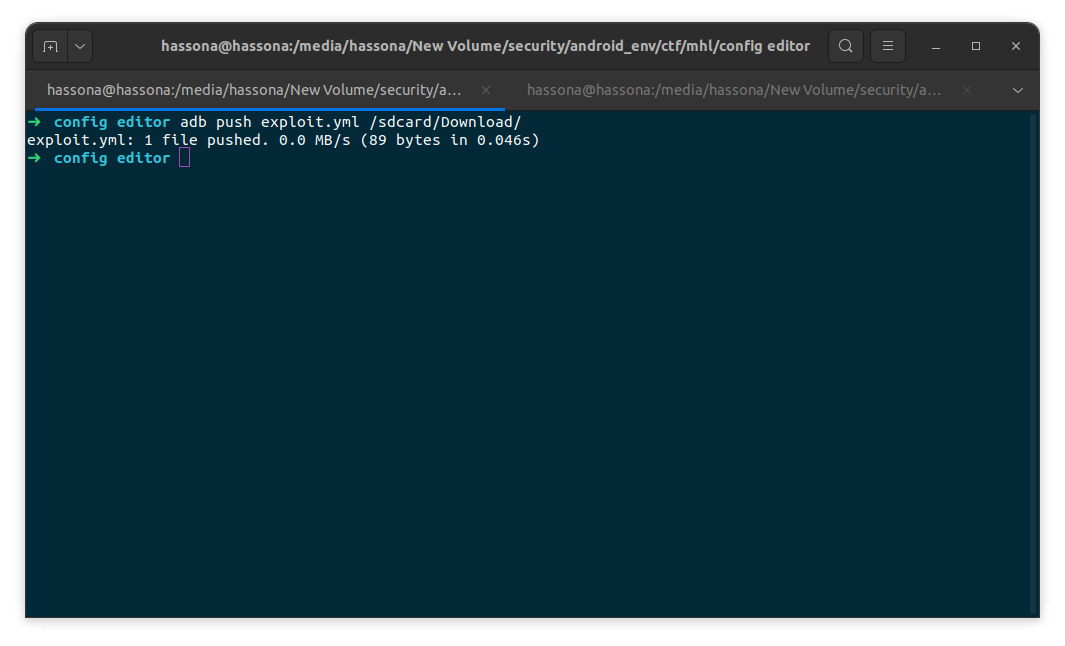
Task: Click the green arrow on the first prompt
Action: (34, 122)
